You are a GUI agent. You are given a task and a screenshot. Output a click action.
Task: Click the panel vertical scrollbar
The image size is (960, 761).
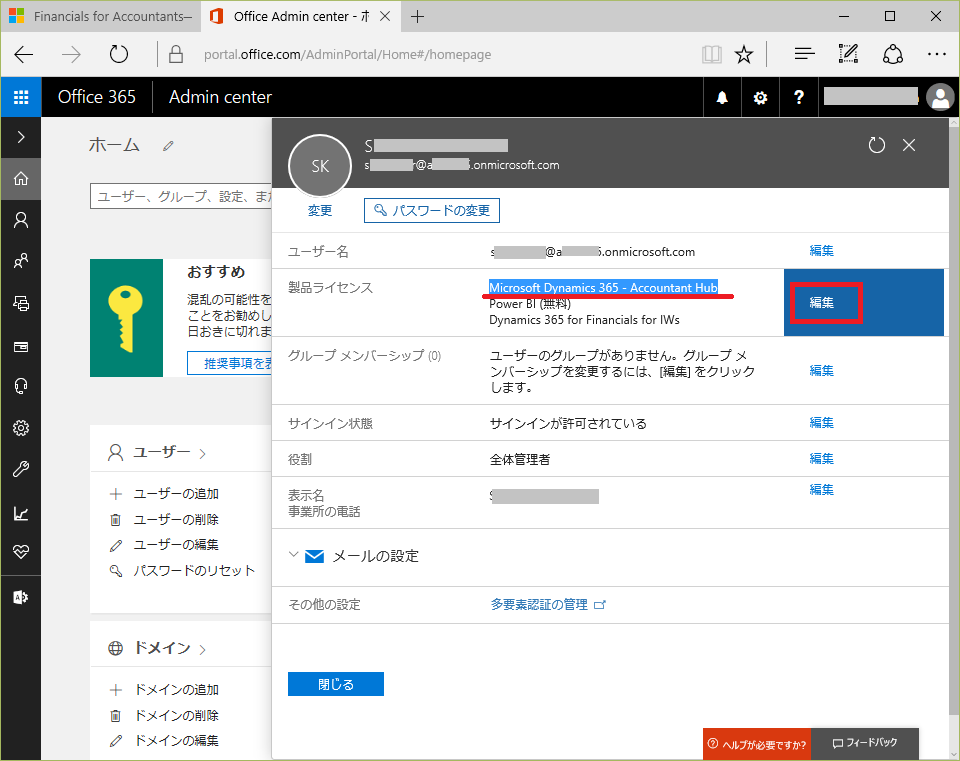pos(954,419)
